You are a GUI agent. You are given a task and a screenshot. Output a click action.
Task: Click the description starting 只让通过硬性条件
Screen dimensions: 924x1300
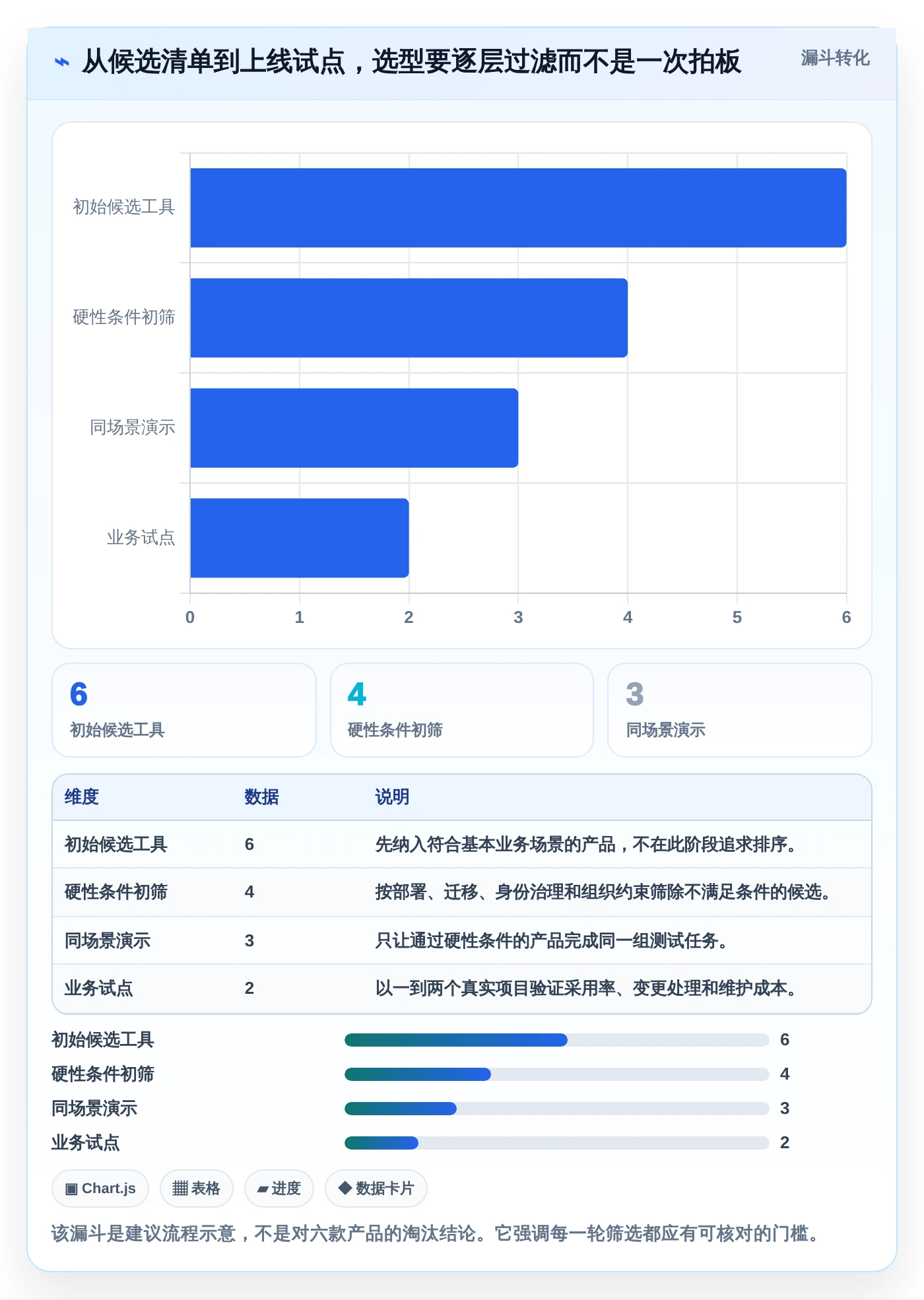point(552,941)
